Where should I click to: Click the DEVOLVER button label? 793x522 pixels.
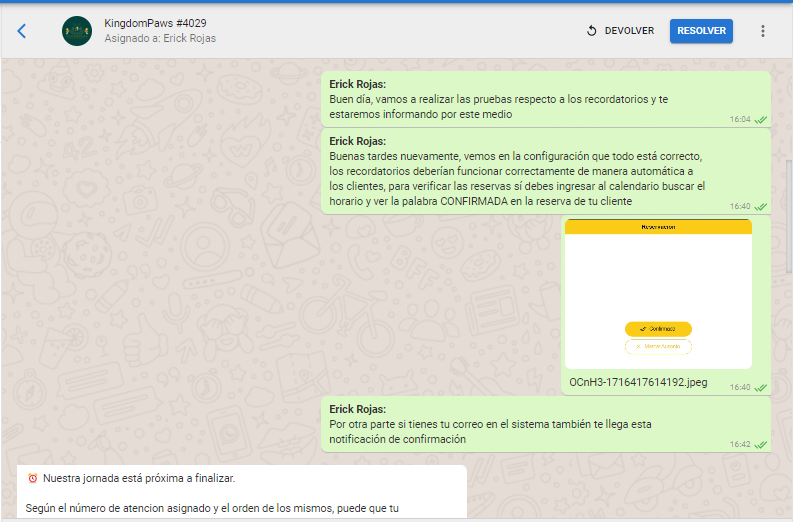point(629,31)
